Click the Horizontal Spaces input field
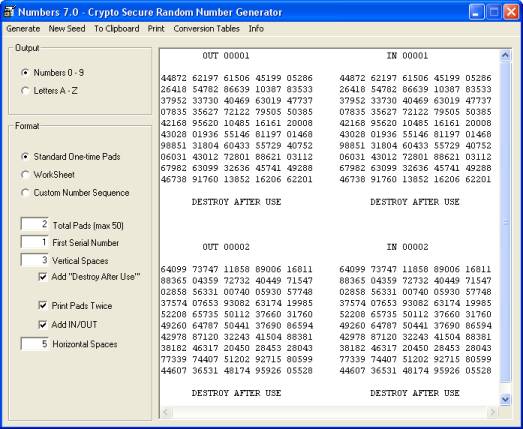The height and width of the screenshot is (429, 523). 35,344
